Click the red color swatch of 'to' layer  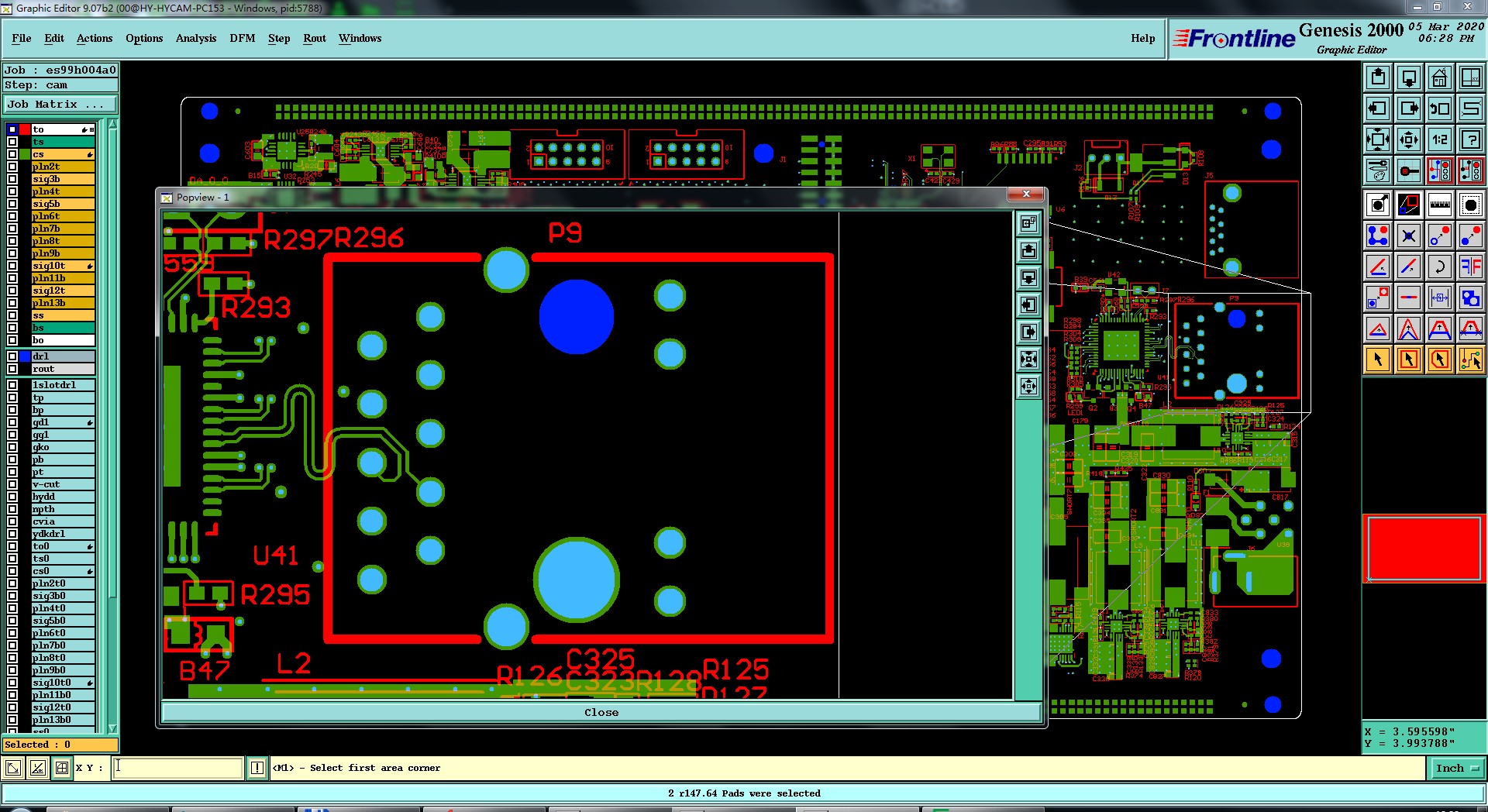tap(25, 129)
